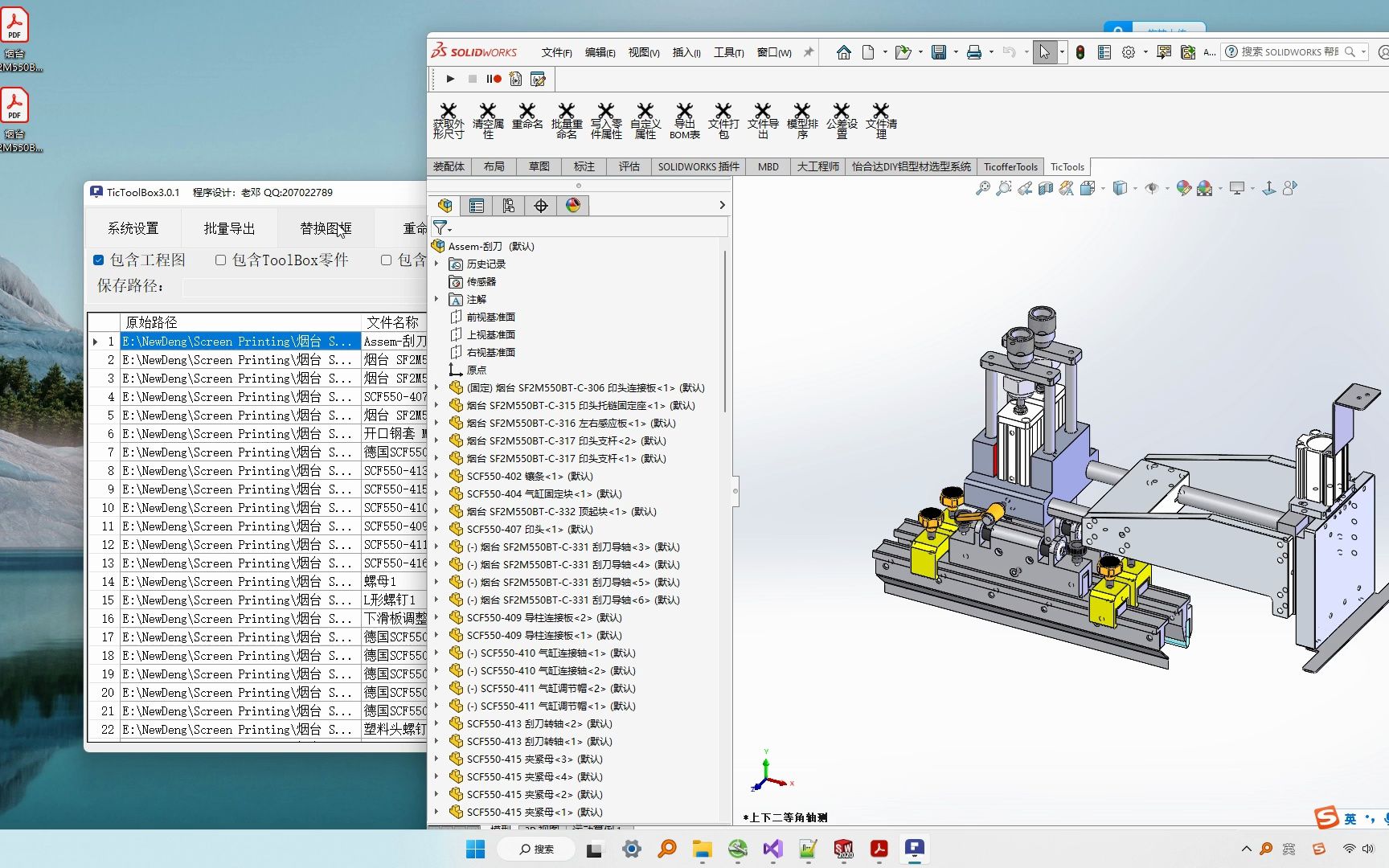Click the 模型排序 tool

tap(802, 121)
